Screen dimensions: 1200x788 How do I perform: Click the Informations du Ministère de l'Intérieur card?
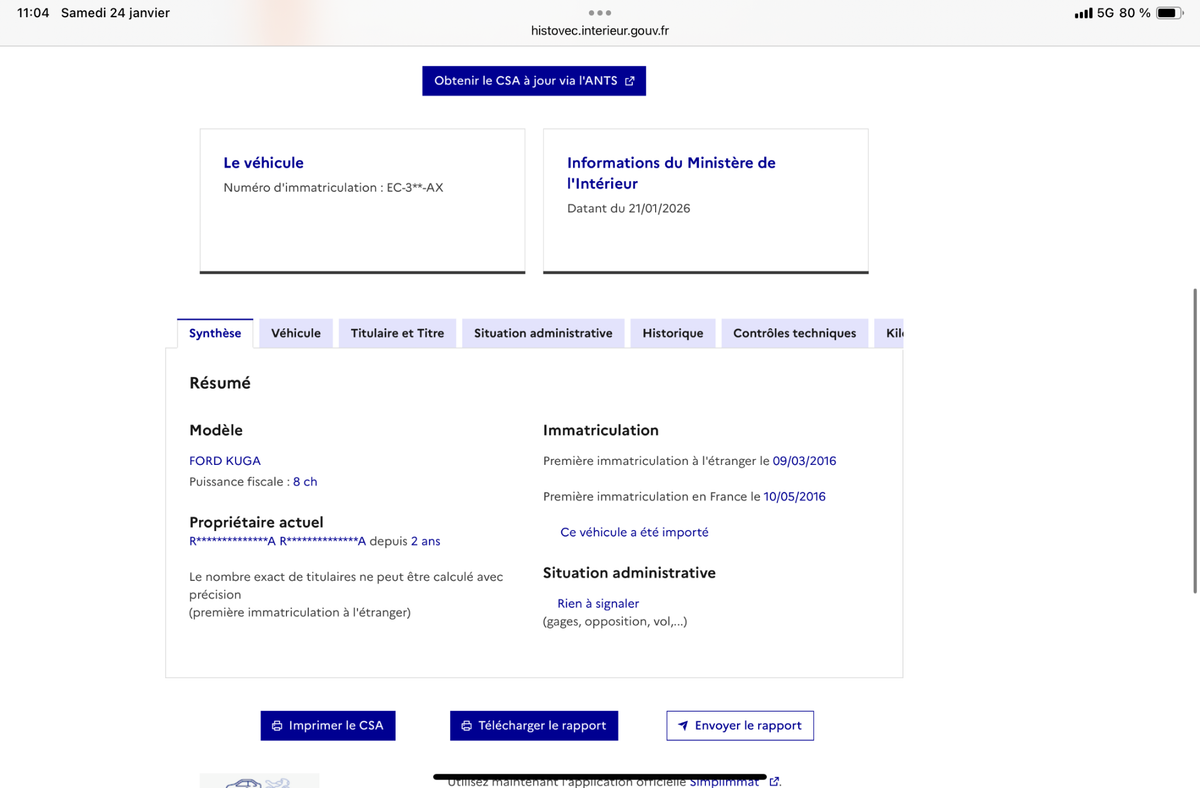(x=706, y=201)
